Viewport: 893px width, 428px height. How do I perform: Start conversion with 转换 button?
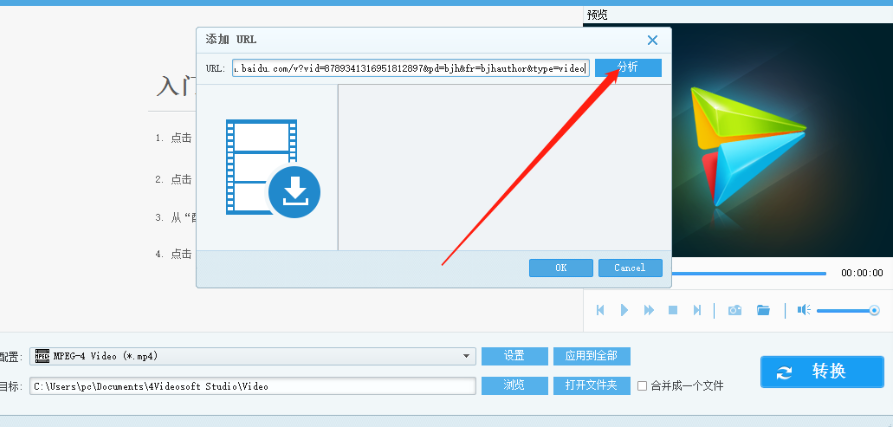(822, 372)
